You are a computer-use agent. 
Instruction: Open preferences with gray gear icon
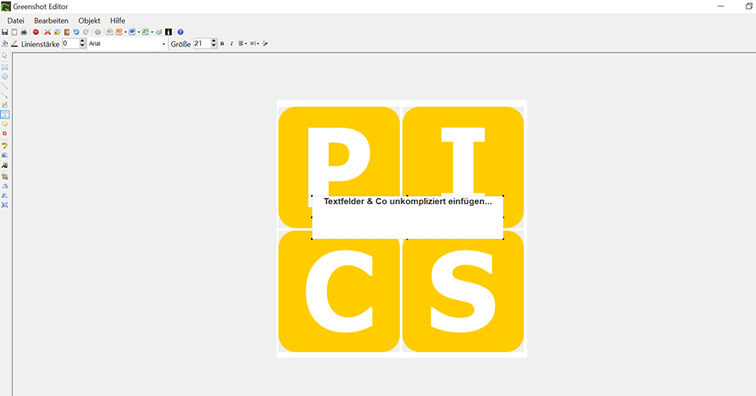tap(97, 32)
